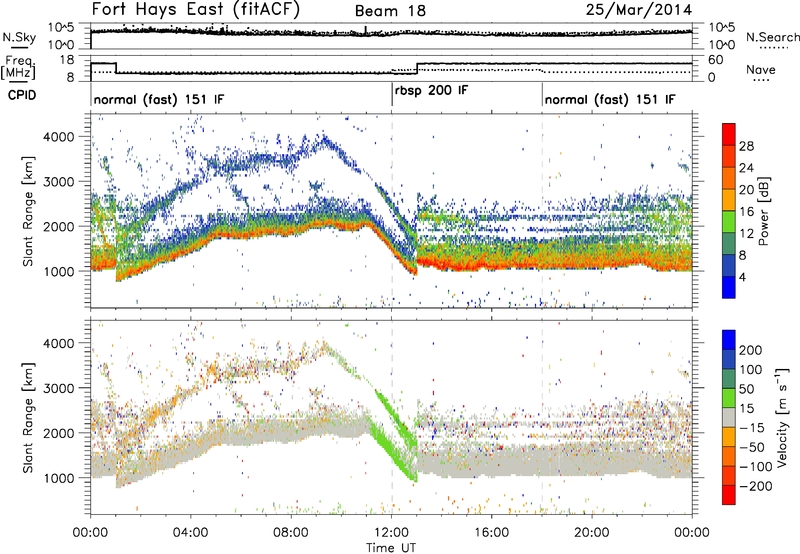Click the '100' tick on Velocity colorbar

tap(751, 369)
